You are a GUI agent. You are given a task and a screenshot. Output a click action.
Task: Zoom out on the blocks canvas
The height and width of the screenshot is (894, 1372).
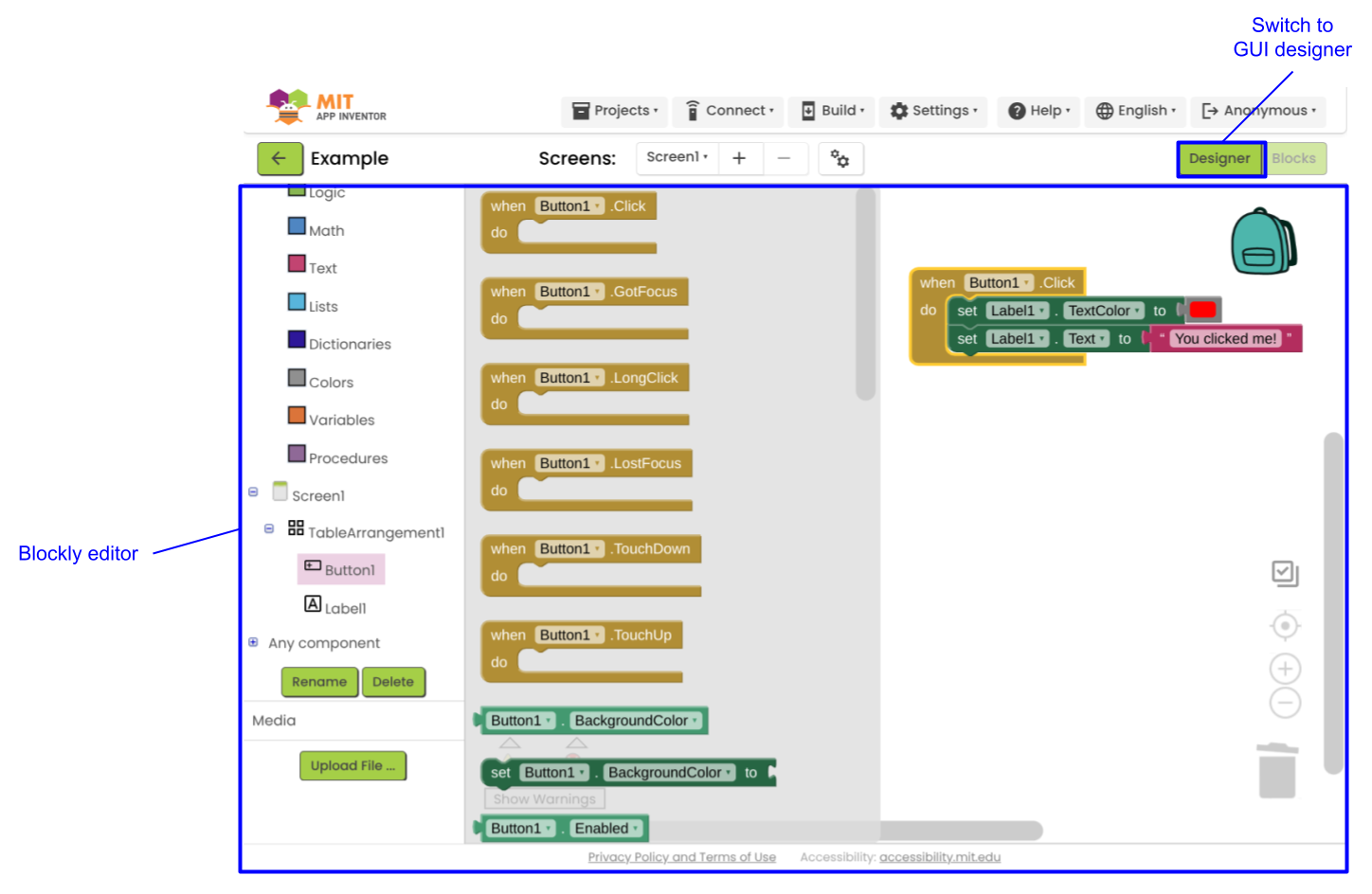(1285, 703)
